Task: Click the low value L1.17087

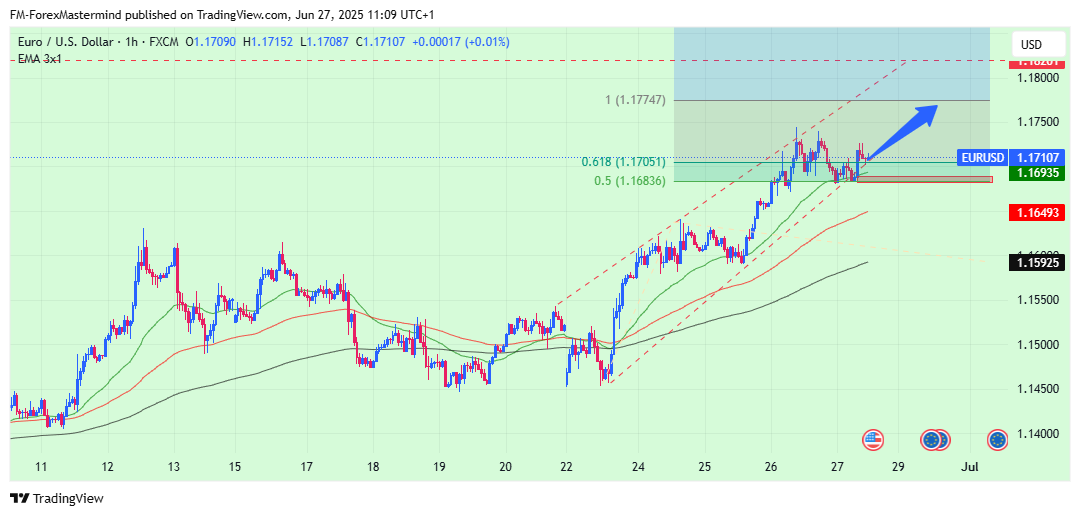Action: click(324, 42)
